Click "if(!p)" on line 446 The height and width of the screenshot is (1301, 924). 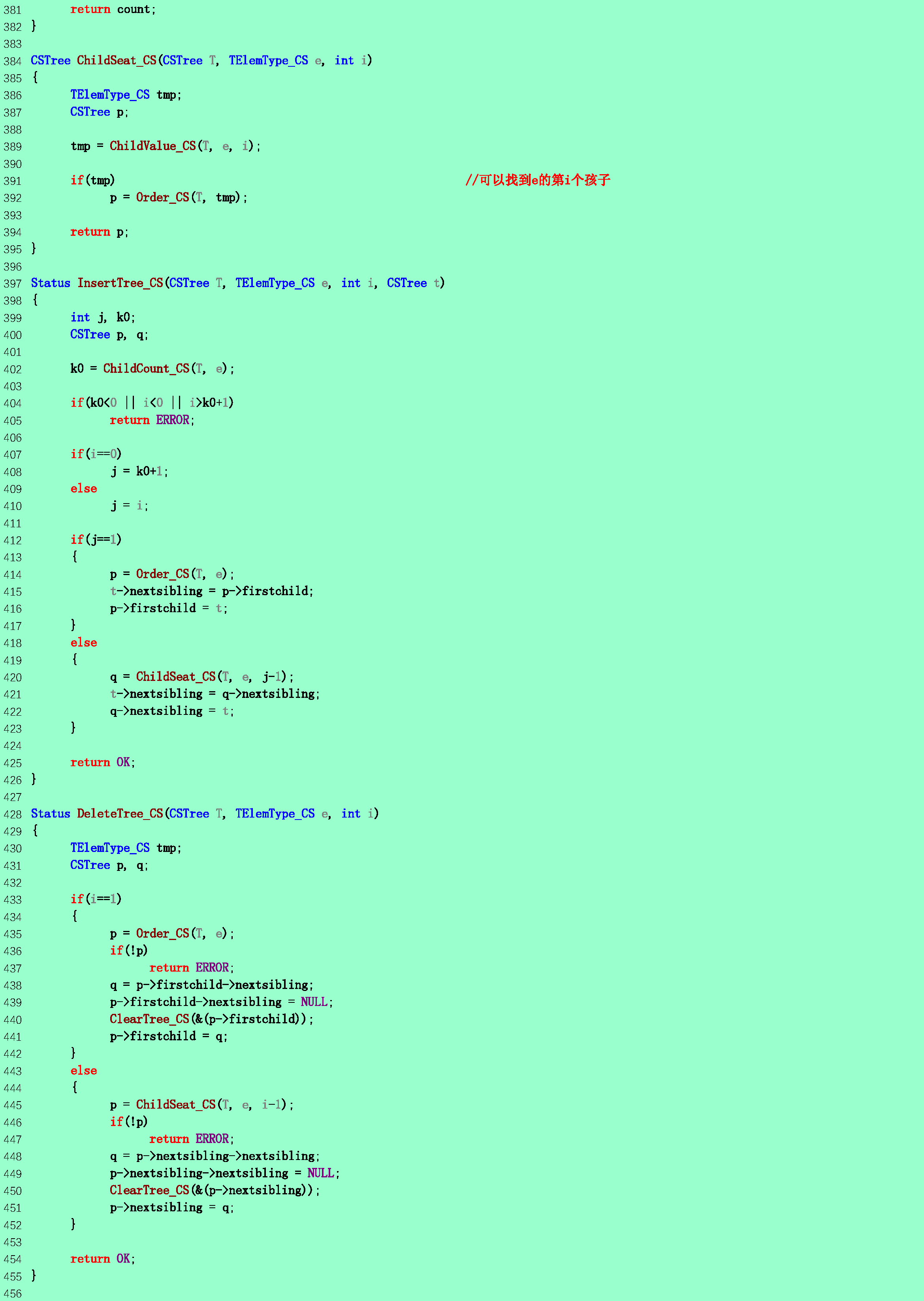[x=129, y=1122]
